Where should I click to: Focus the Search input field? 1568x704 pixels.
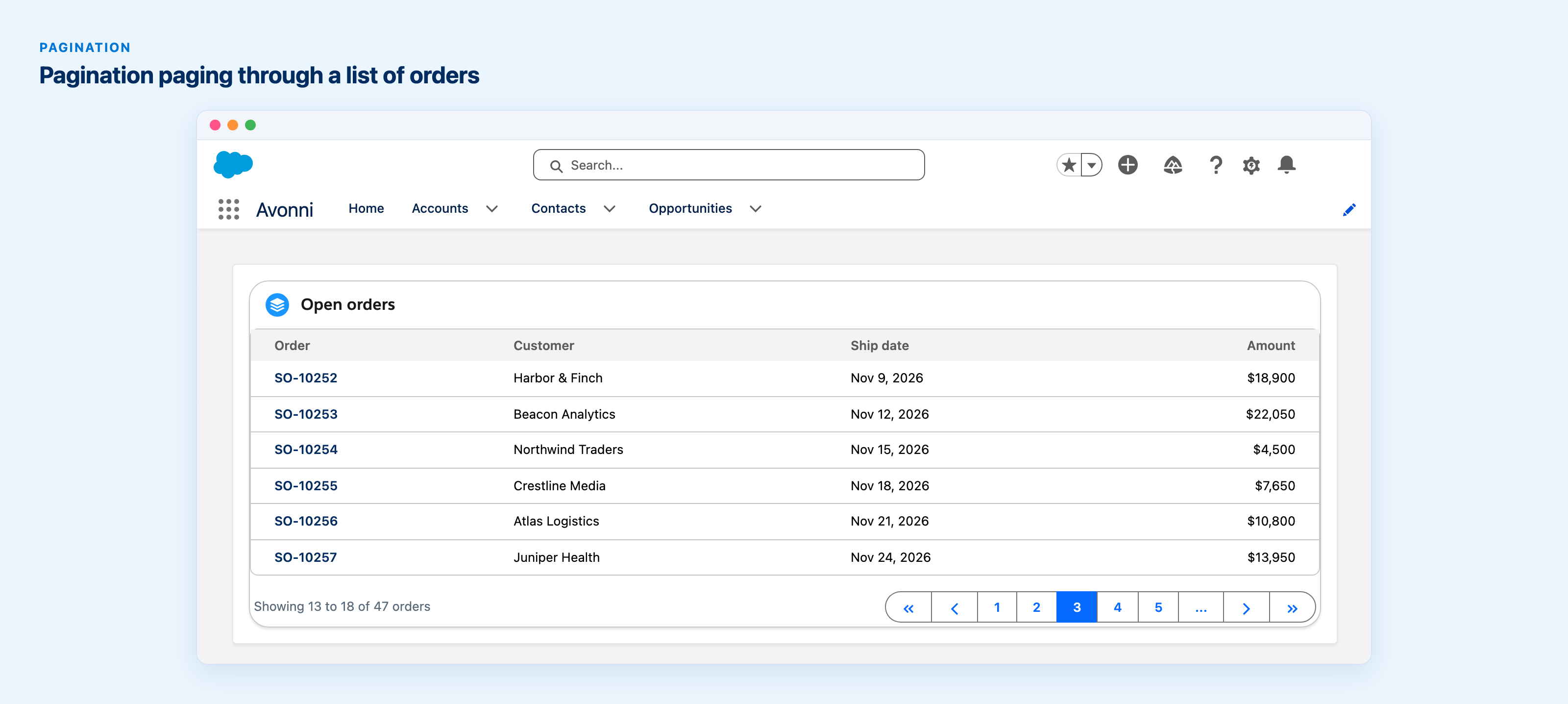(x=729, y=165)
